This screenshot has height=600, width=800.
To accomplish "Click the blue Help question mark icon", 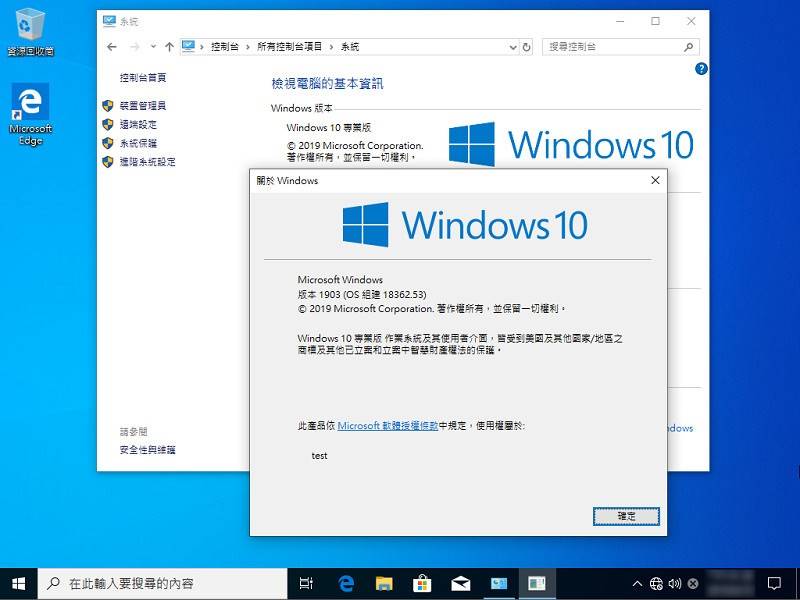I will 703,69.
